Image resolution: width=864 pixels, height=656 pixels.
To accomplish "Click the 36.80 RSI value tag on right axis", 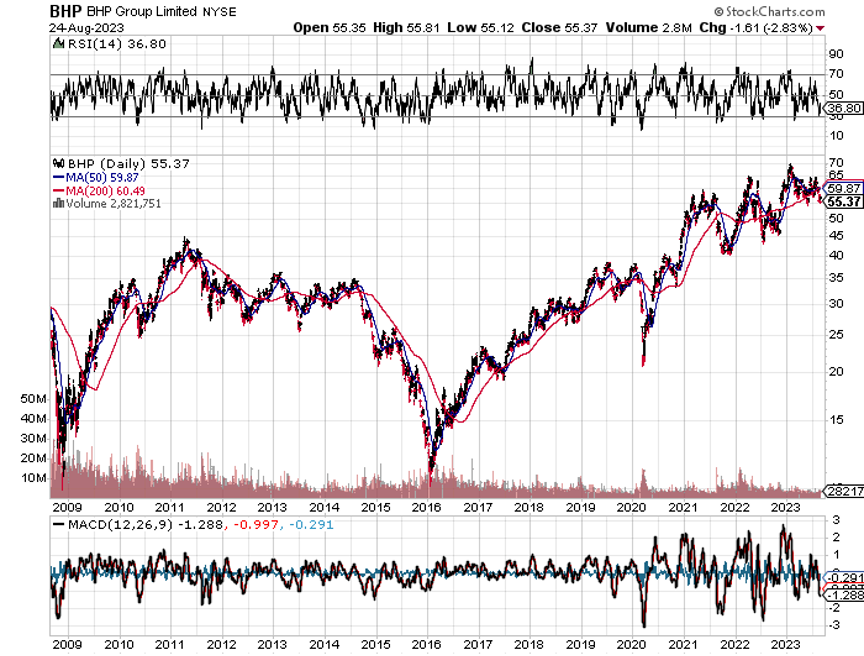I will click(x=844, y=108).
